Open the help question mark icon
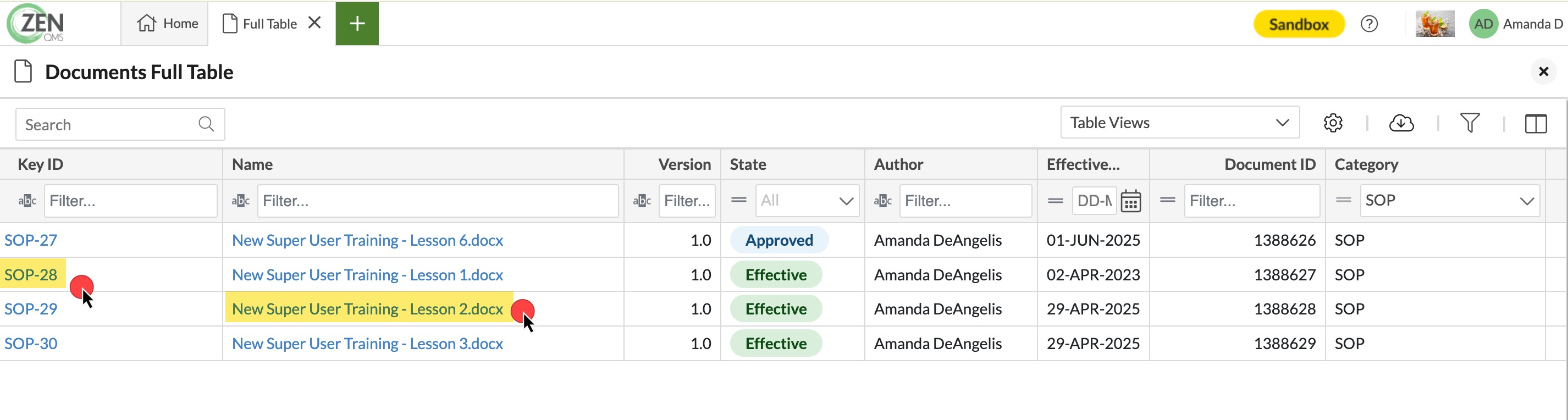Screen dimensions: 1568x420 click(x=1369, y=24)
